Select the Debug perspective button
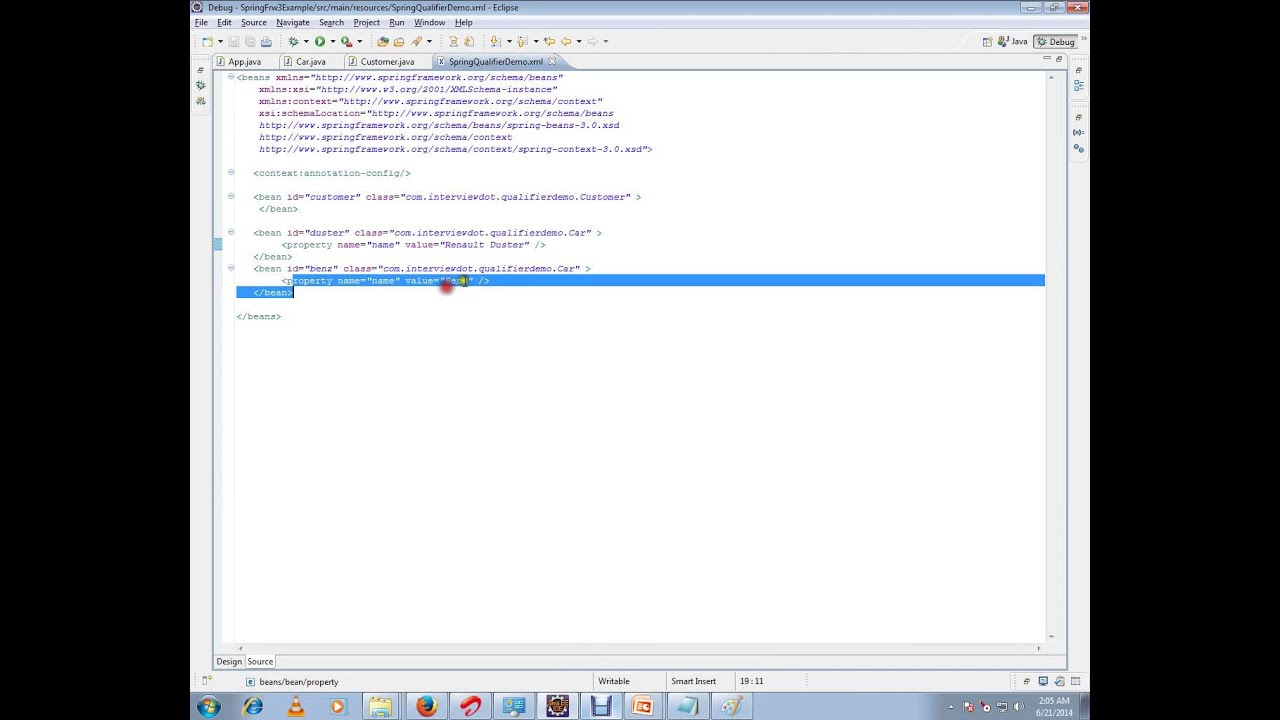 tap(1055, 42)
